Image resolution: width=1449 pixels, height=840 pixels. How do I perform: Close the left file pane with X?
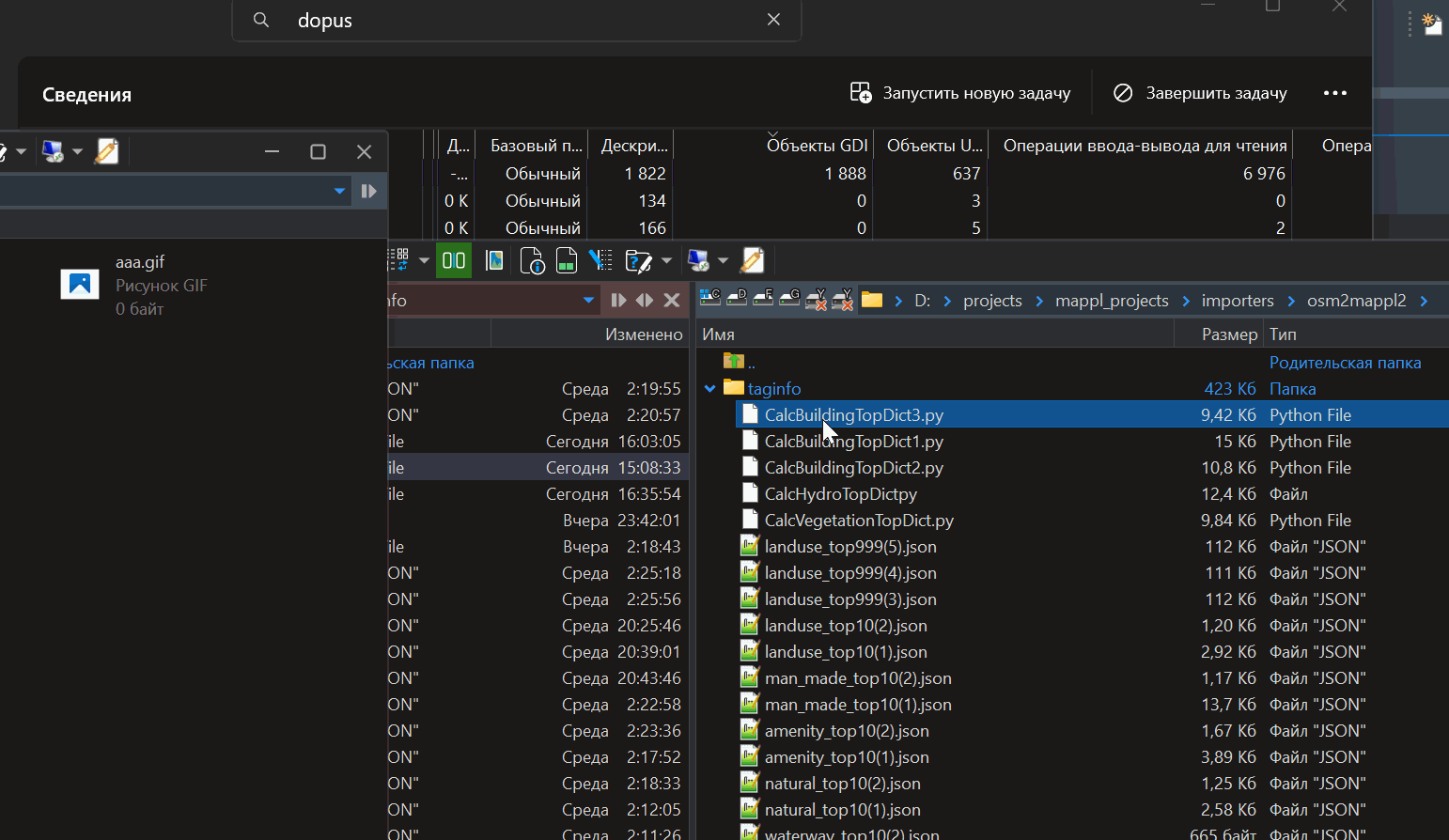[672, 300]
